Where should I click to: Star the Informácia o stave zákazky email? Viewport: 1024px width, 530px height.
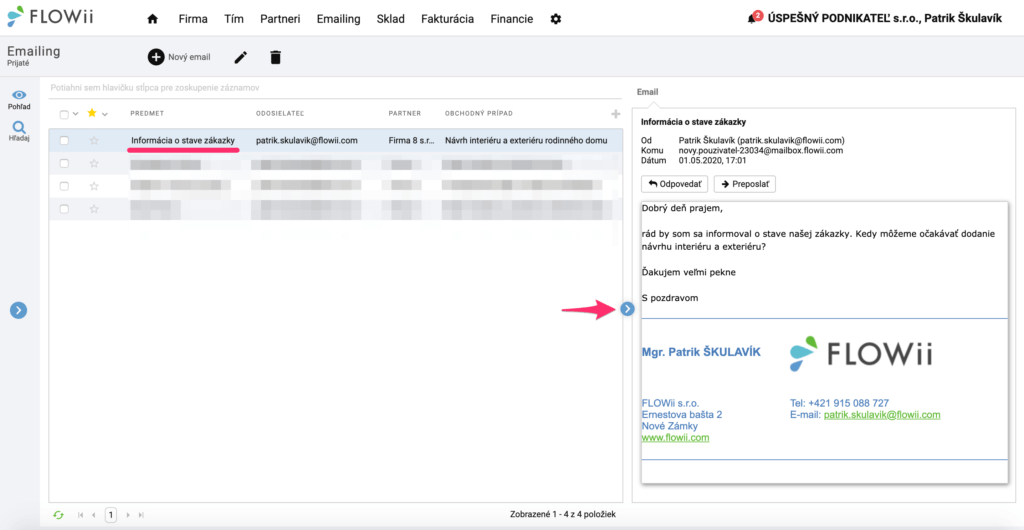(x=94, y=140)
